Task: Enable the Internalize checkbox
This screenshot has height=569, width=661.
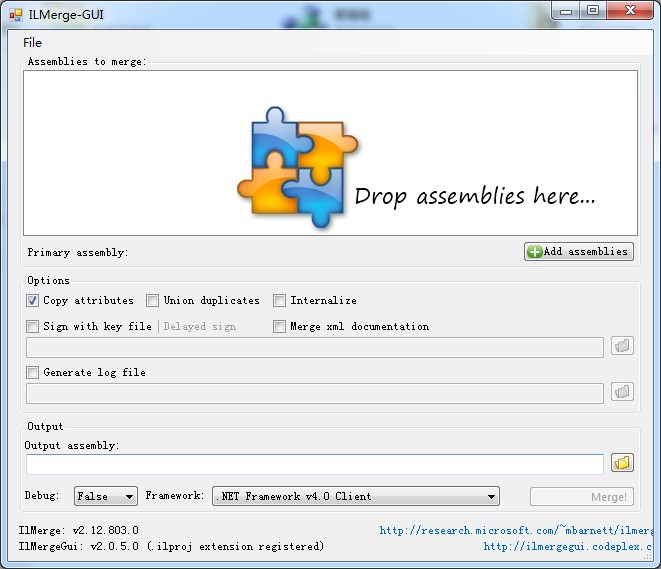Action: point(279,301)
